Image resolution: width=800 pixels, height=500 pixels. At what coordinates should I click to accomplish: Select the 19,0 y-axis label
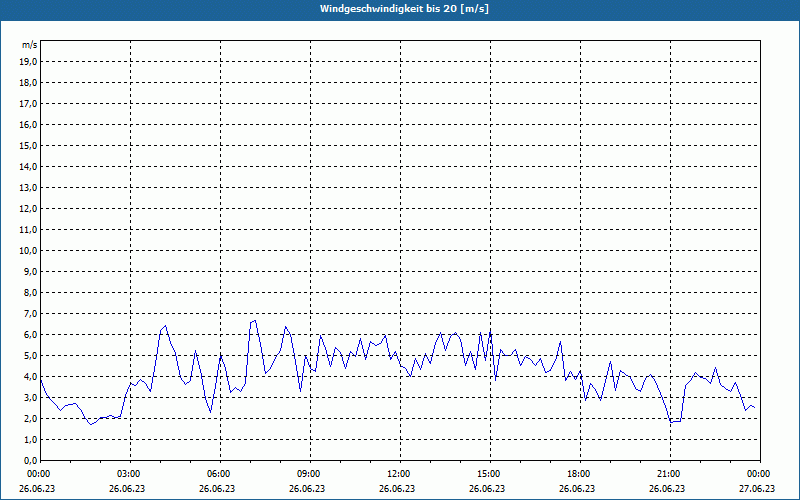(29, 62)
